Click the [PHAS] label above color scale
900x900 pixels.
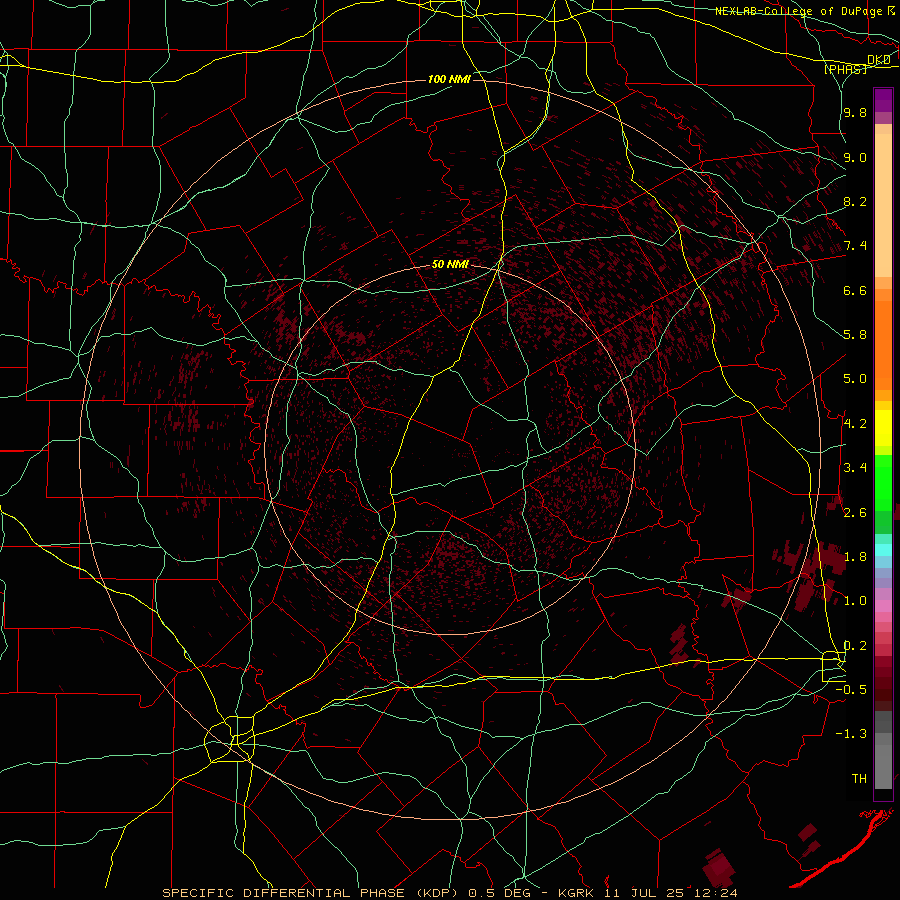click(x=845, y=69)
